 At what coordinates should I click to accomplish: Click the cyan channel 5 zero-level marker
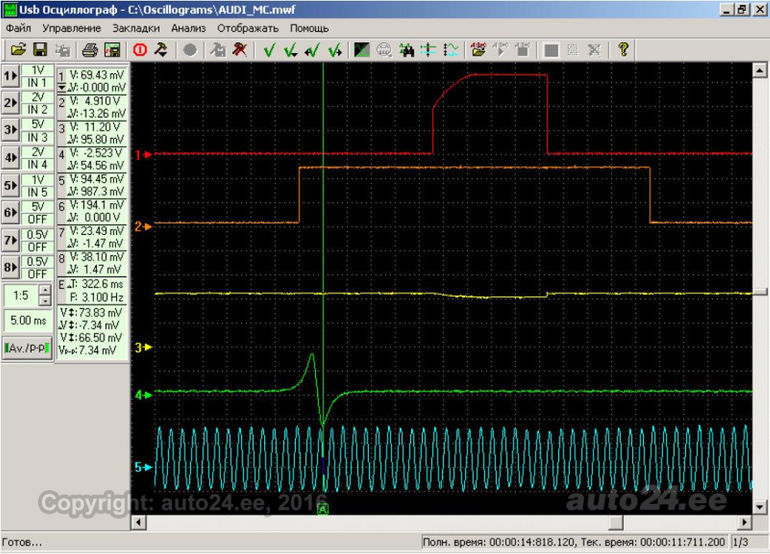point(143,467)
